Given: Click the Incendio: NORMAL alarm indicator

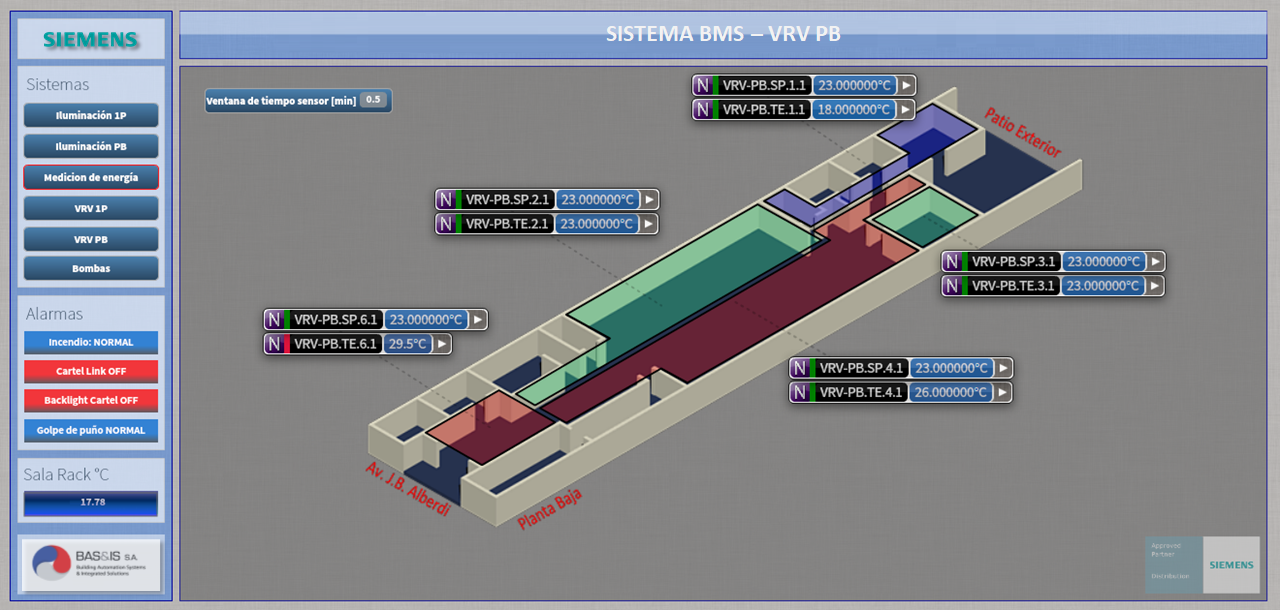Looking at the screenshot, I should 91,342.
